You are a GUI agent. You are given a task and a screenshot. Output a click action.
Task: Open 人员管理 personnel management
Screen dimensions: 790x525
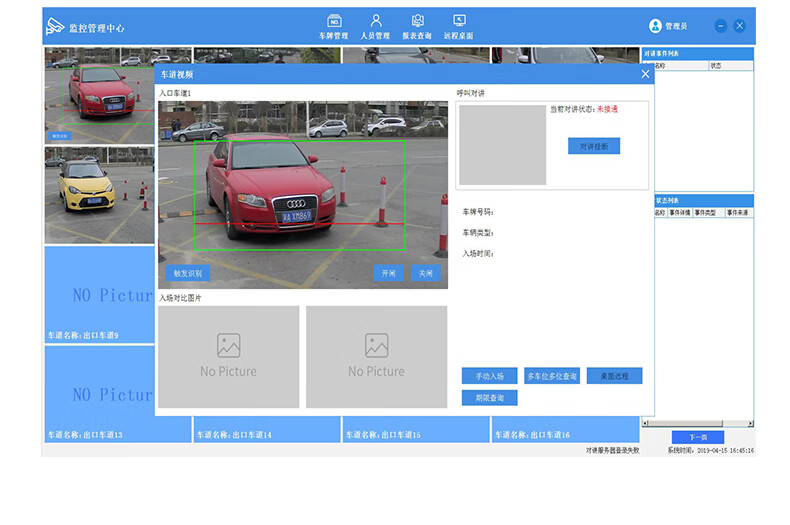coord(375,26)
